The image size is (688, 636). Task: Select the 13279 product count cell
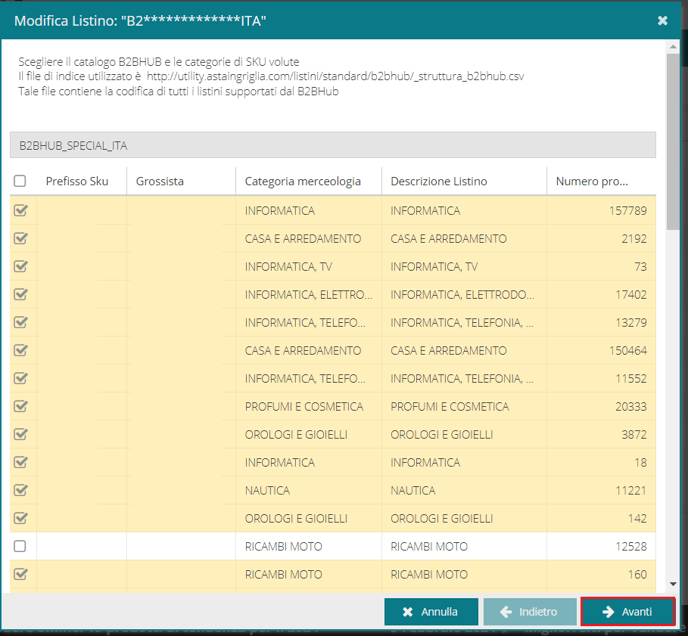601,323
